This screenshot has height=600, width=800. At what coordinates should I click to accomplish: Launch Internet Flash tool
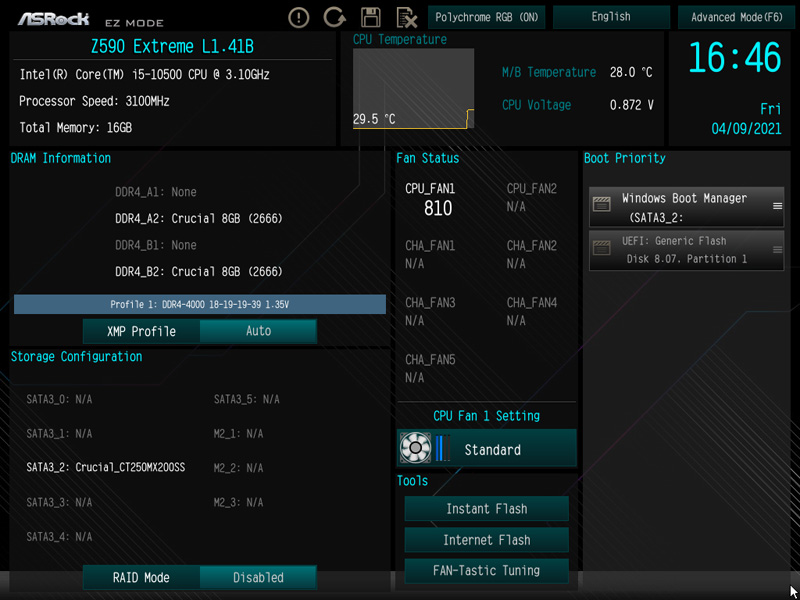(487, 540)
